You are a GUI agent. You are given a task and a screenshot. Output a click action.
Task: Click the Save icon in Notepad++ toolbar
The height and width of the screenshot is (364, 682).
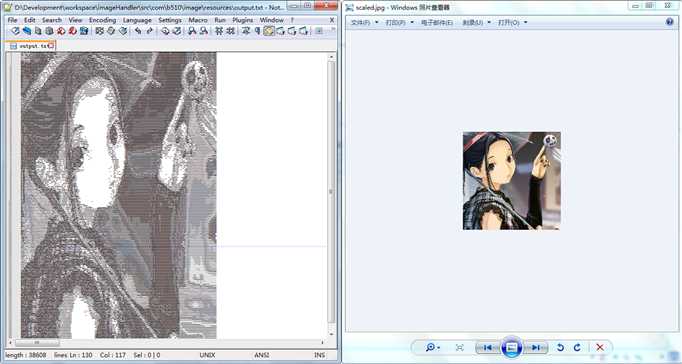[38, 30]
